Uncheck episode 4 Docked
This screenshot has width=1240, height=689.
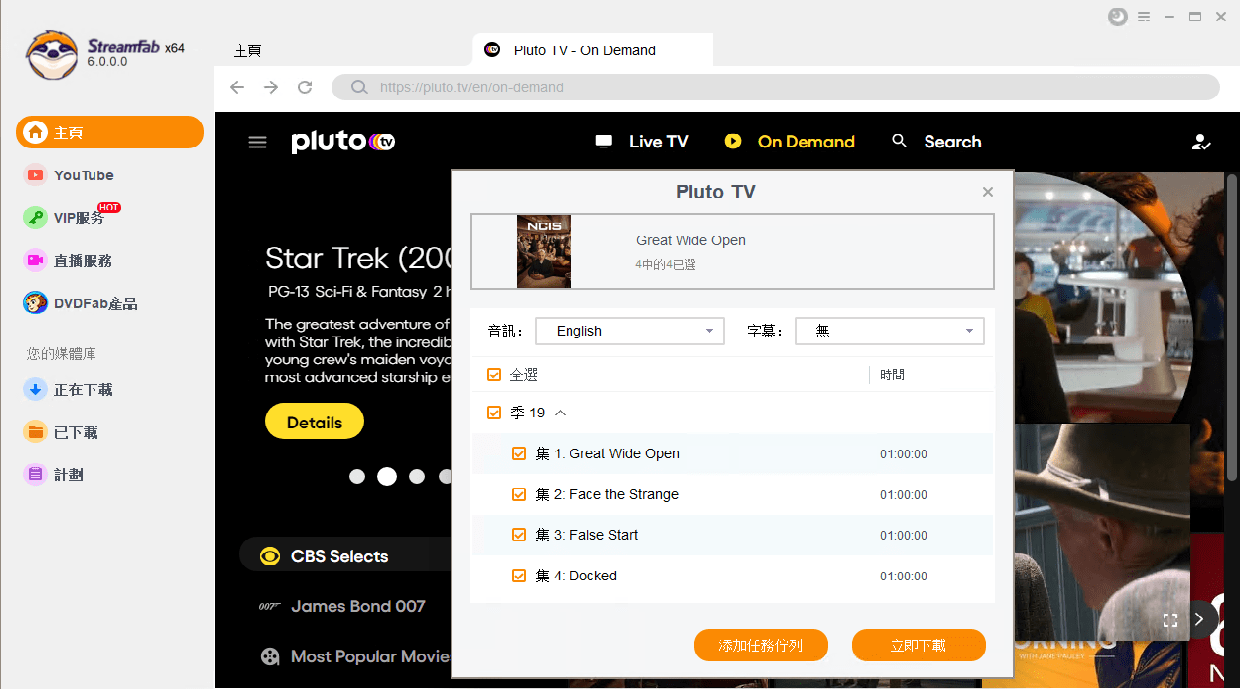click(x=519, y=576)
